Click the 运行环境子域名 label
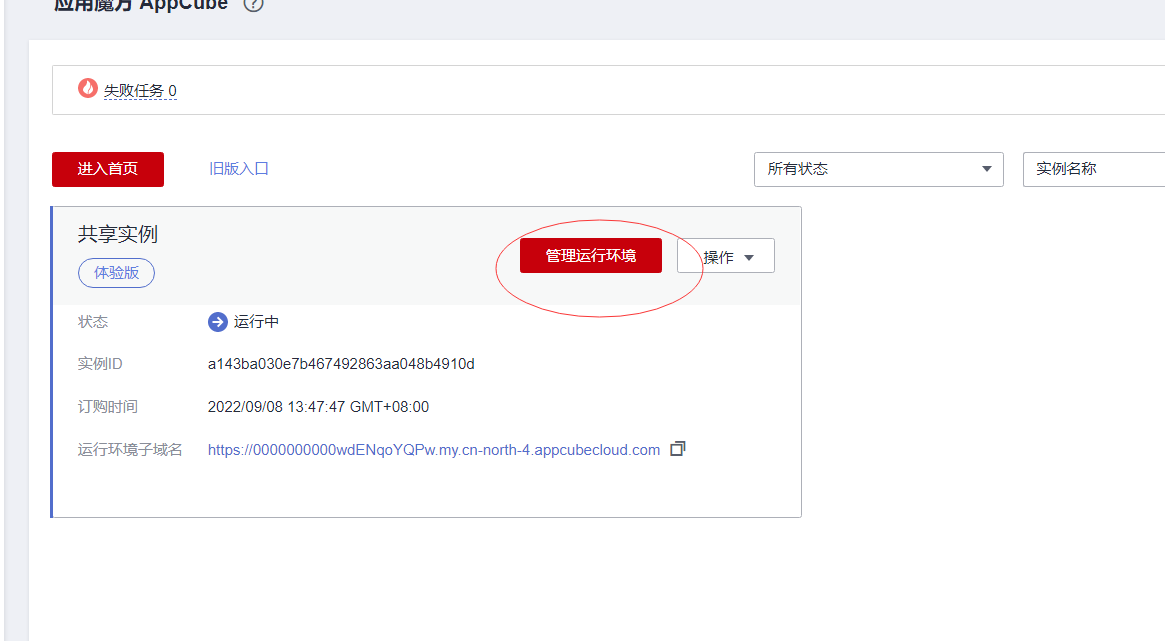The image size is (1165, 641). point(130,450)
